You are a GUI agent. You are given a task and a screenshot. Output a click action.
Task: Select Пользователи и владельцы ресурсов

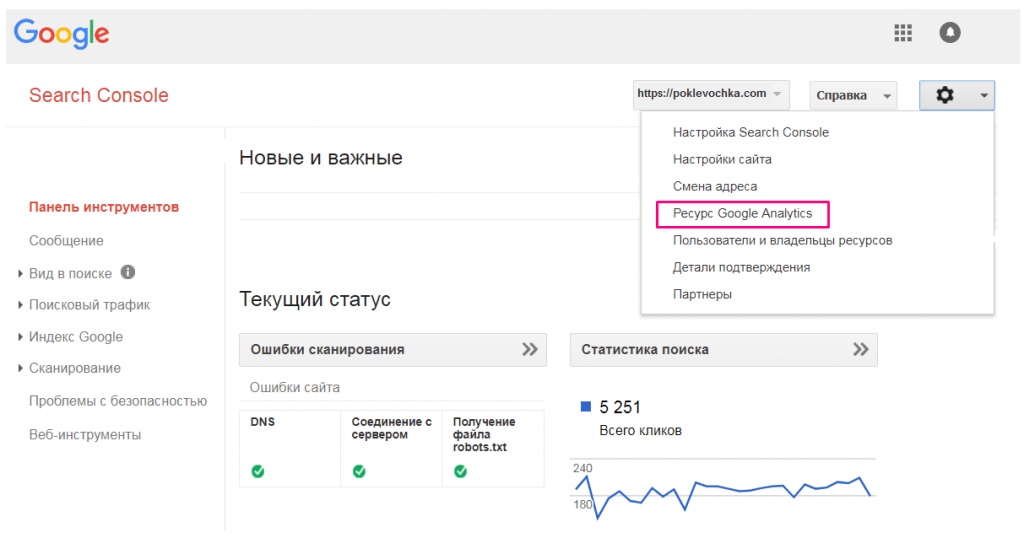pyautogui.click(x=782, y=240)
